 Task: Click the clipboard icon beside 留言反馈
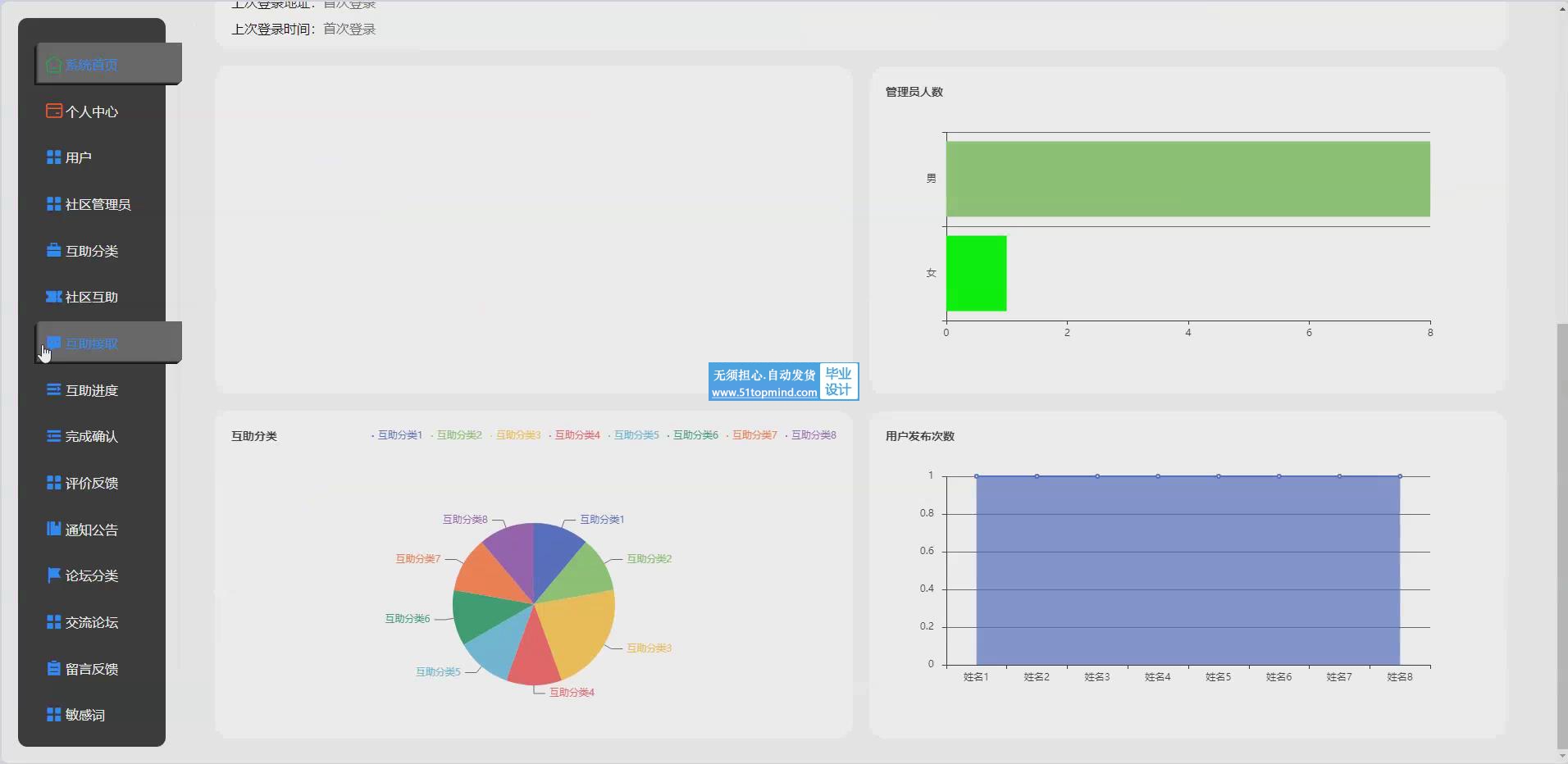(x=53, y=669)
